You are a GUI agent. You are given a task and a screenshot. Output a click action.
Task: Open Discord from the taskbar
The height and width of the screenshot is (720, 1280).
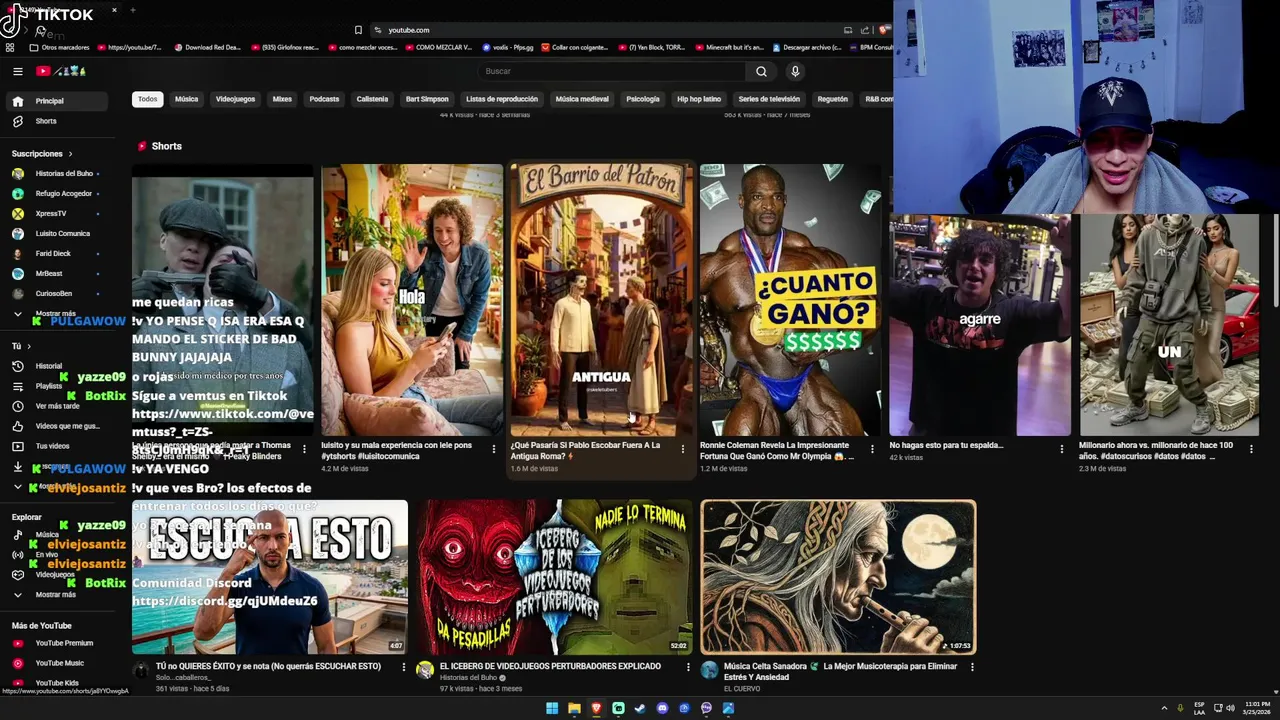(x=662, y=708)
